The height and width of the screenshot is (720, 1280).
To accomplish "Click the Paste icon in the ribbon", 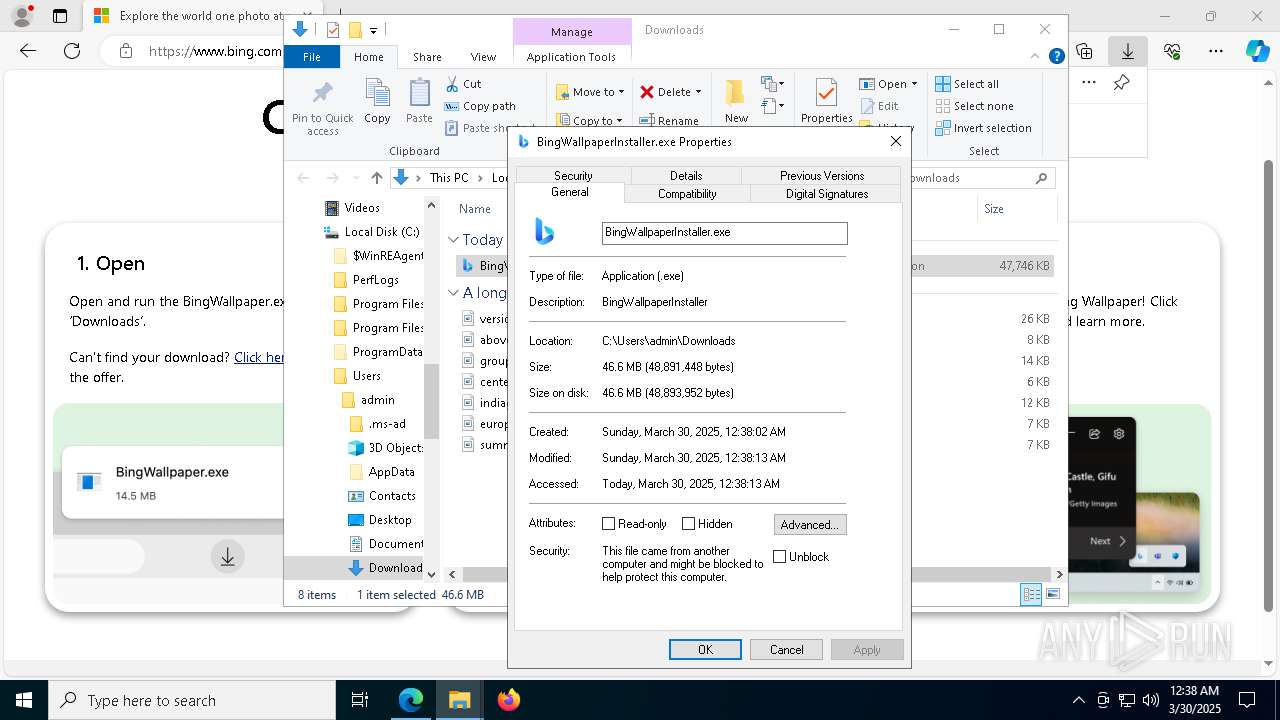I will pyautogui.click(x=419, y=93).
